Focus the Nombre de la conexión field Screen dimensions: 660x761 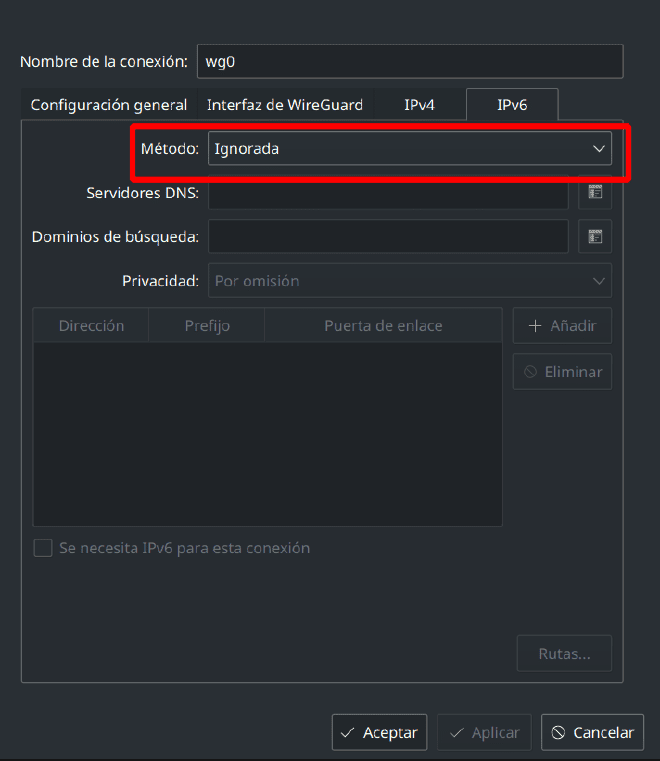click(410, 61)
